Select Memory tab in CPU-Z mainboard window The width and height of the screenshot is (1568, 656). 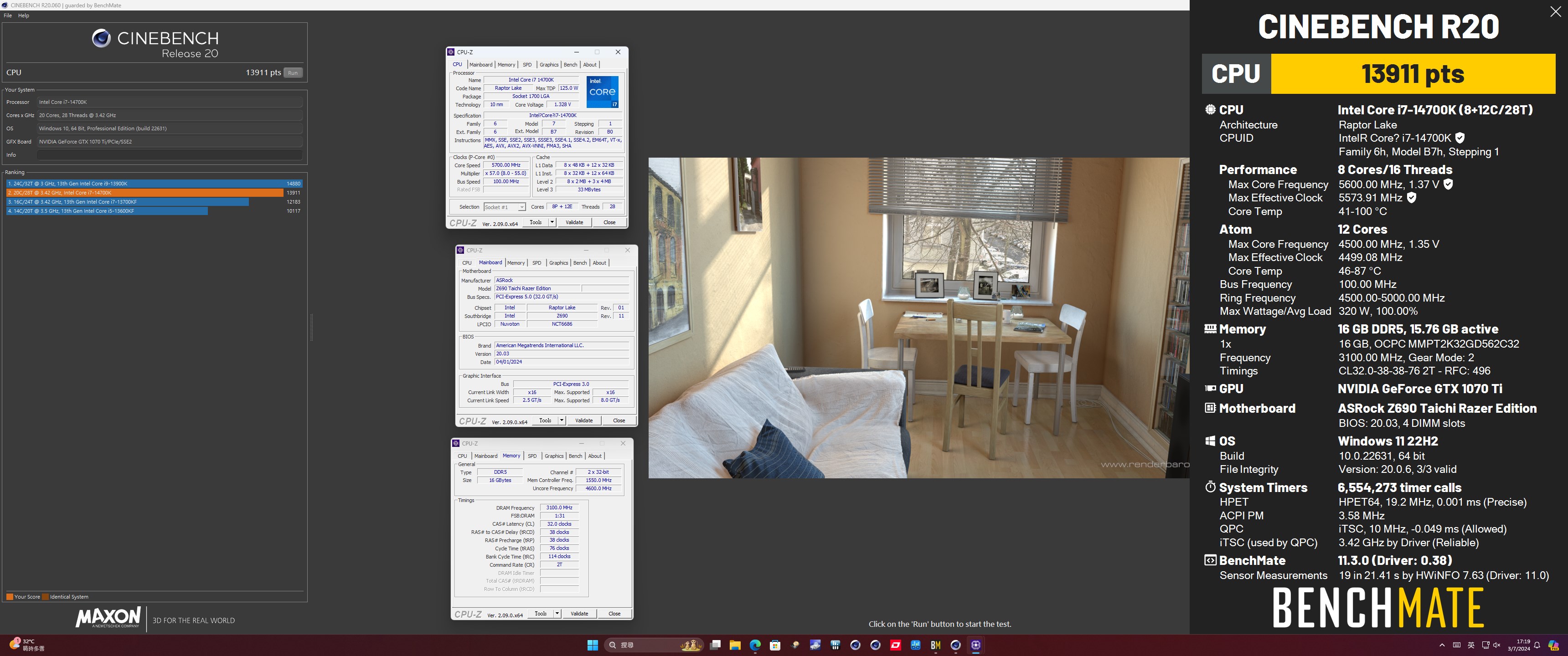[x=516, y=263]
